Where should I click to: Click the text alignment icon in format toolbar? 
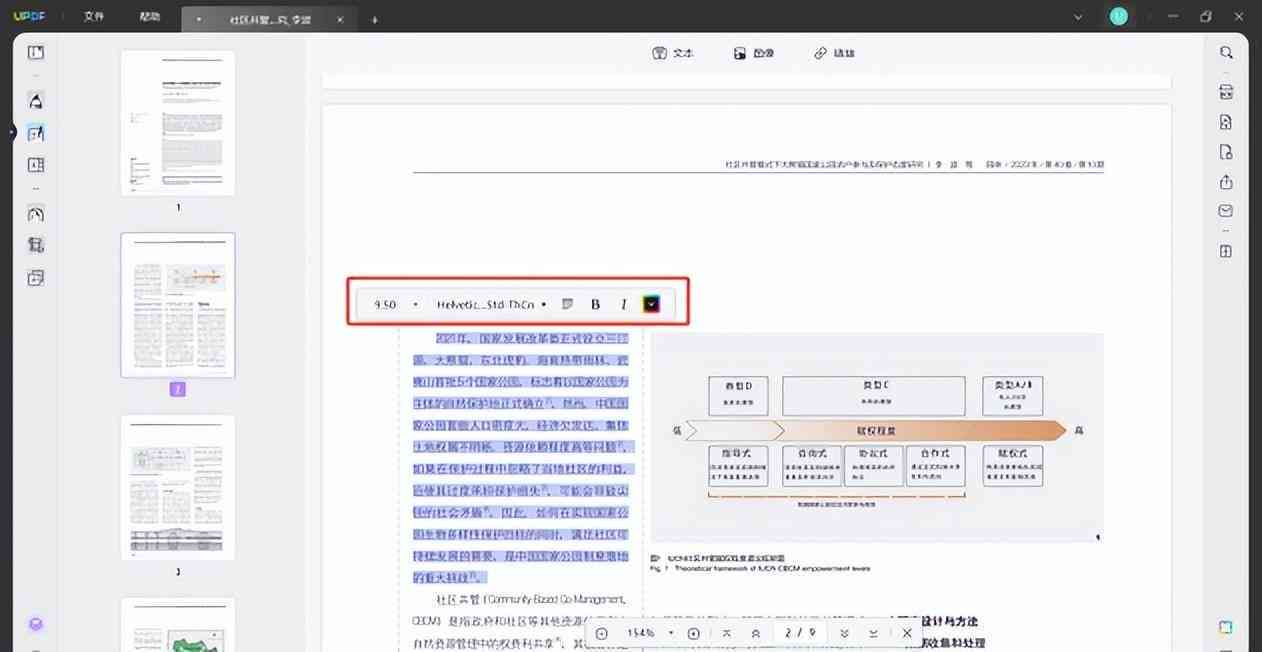pyautogui.click(x=567, y=304)
